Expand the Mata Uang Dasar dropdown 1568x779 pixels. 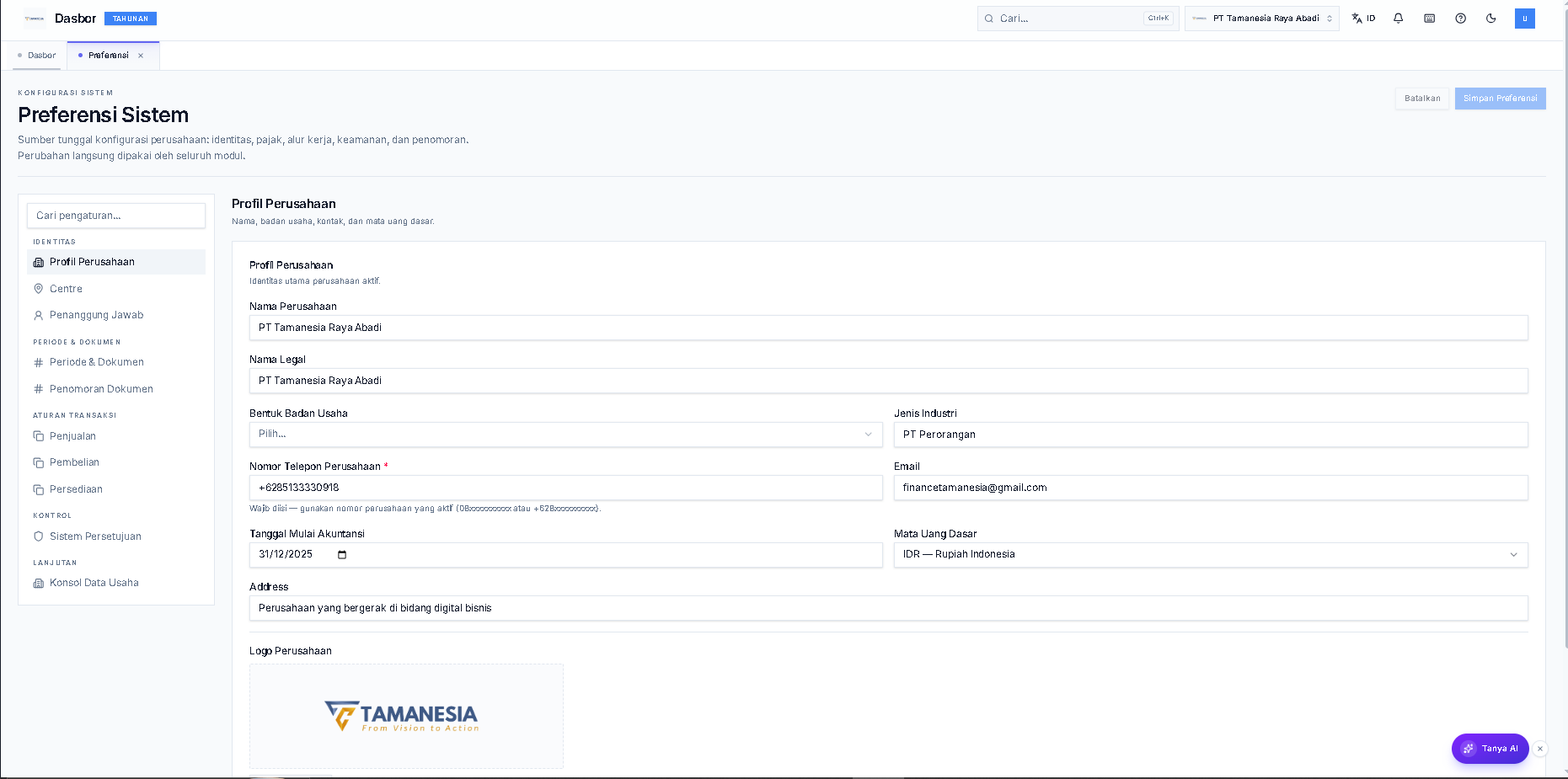pyautogui.click(x=1211, y=555)
